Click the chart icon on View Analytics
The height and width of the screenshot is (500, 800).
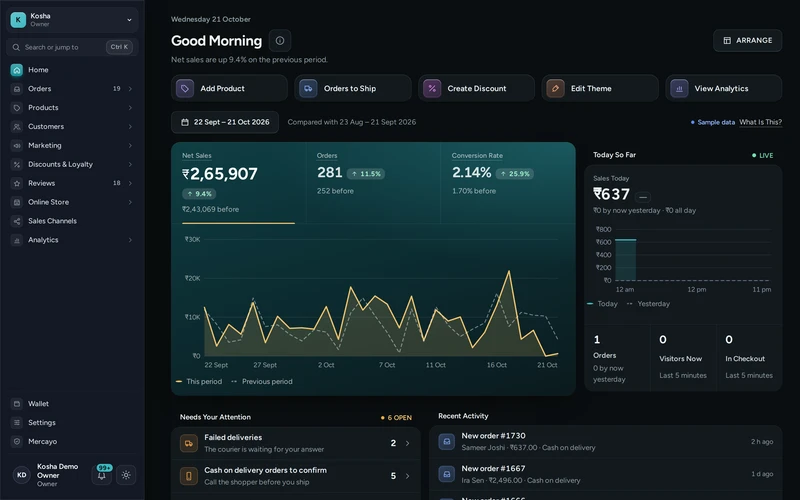click(679, 88)
